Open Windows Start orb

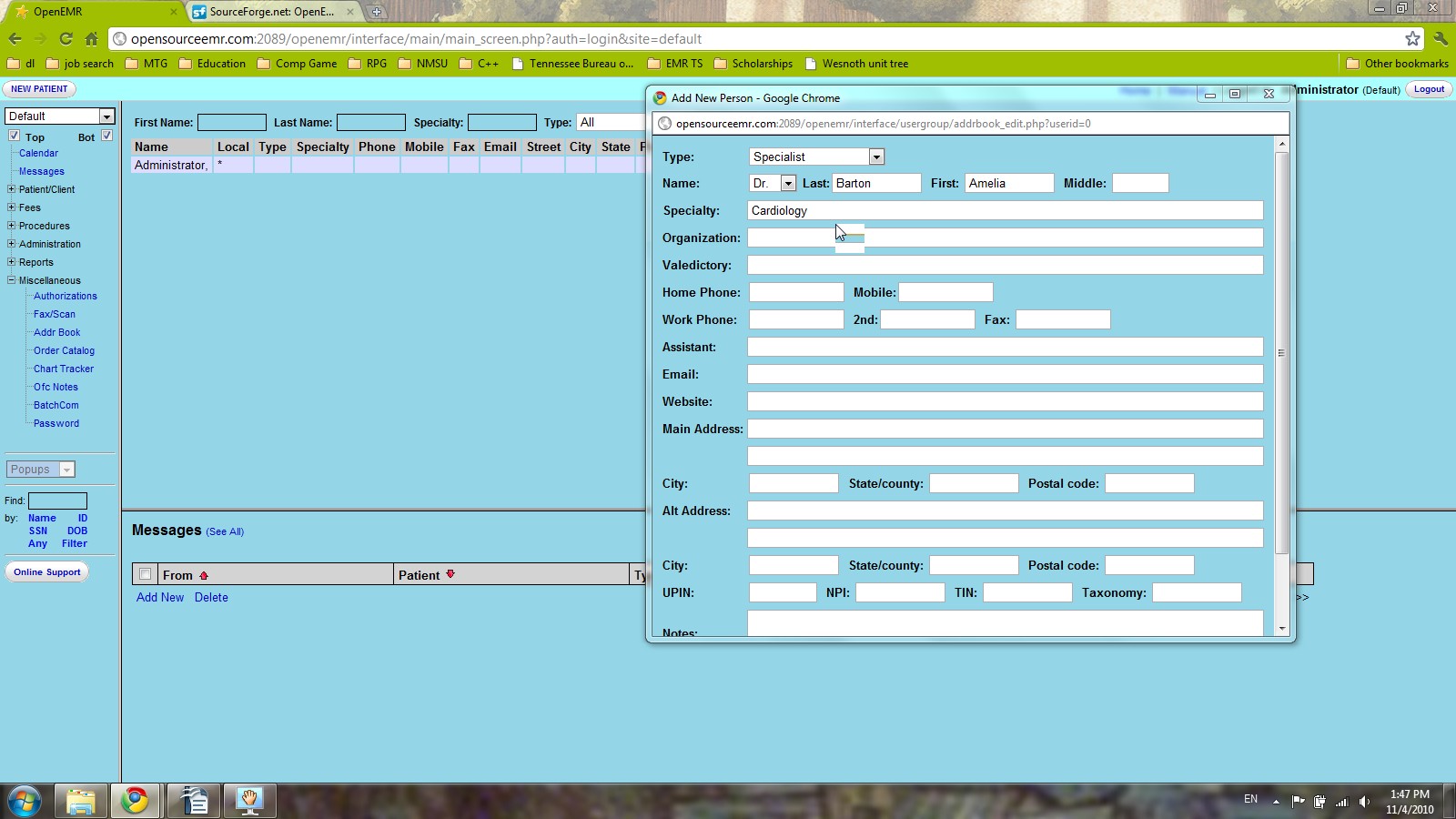click(x=25, y=801)
